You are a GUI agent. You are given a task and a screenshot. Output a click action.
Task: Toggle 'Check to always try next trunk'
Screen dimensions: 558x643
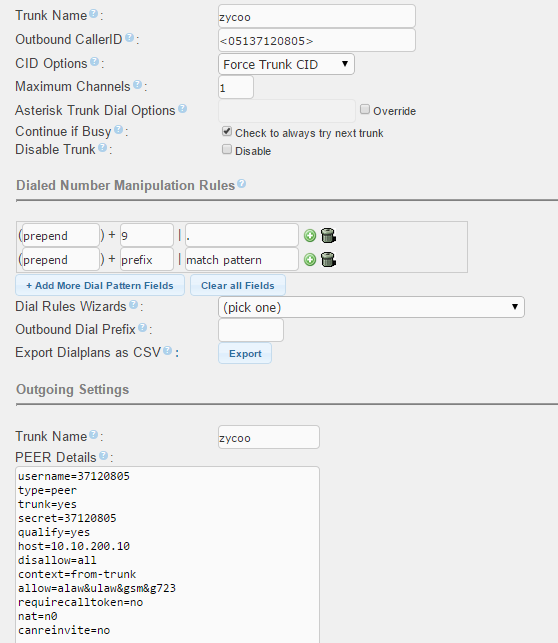[227, 131]
